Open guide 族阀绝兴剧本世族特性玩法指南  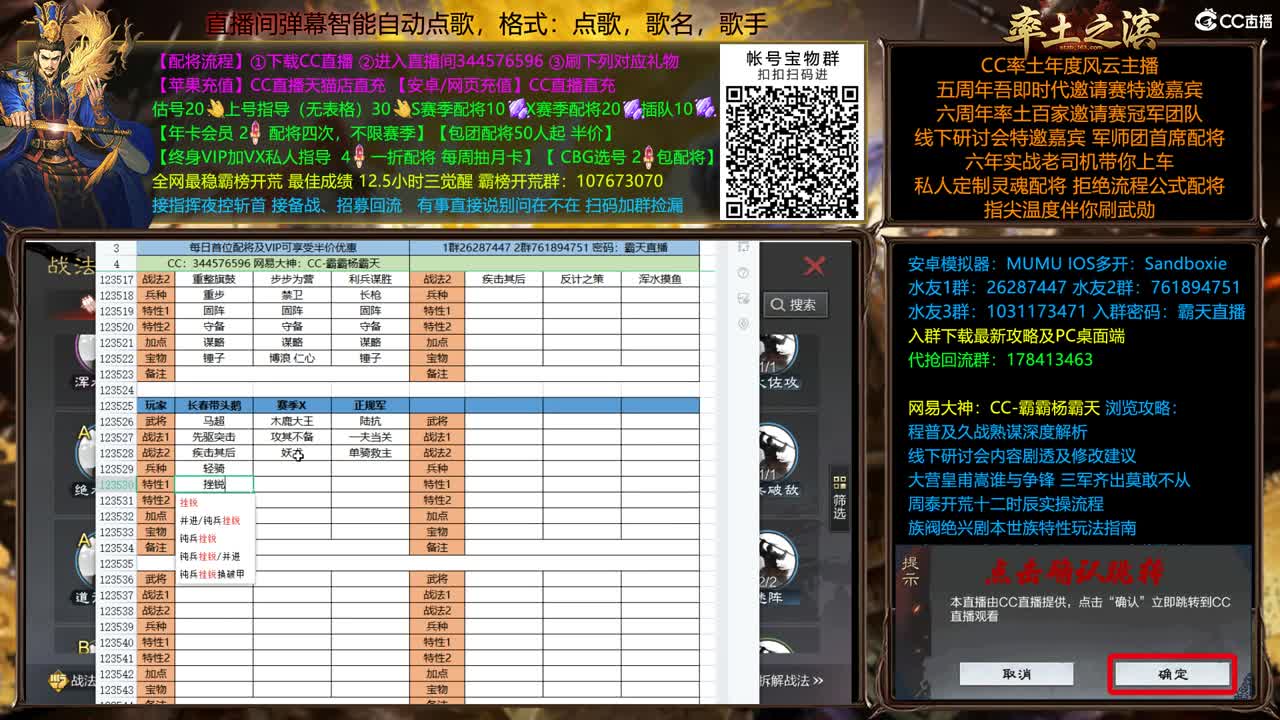(1021, 528)
